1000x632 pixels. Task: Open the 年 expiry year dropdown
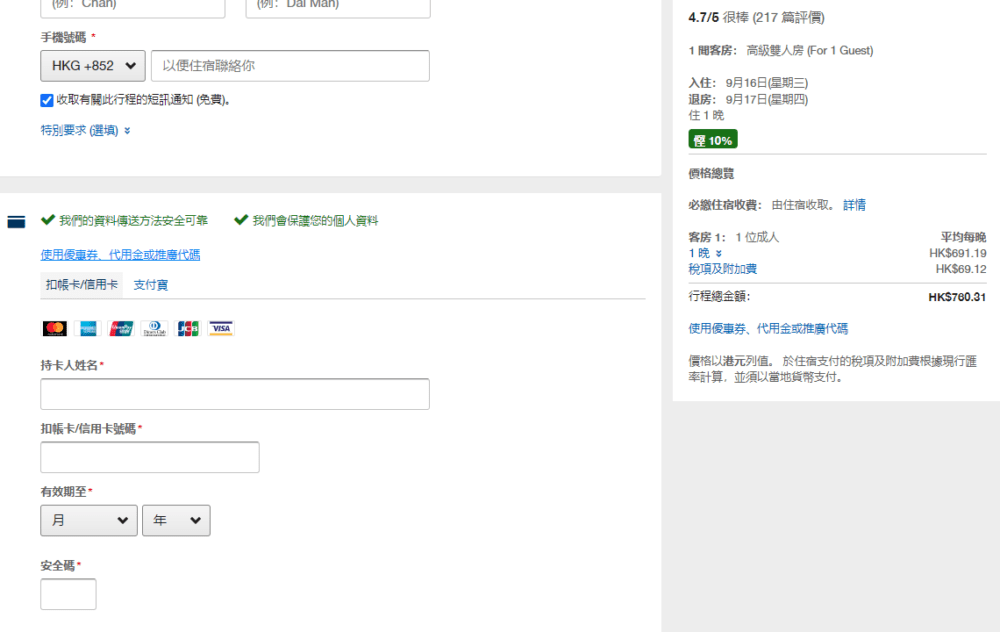tap(176, 520)
